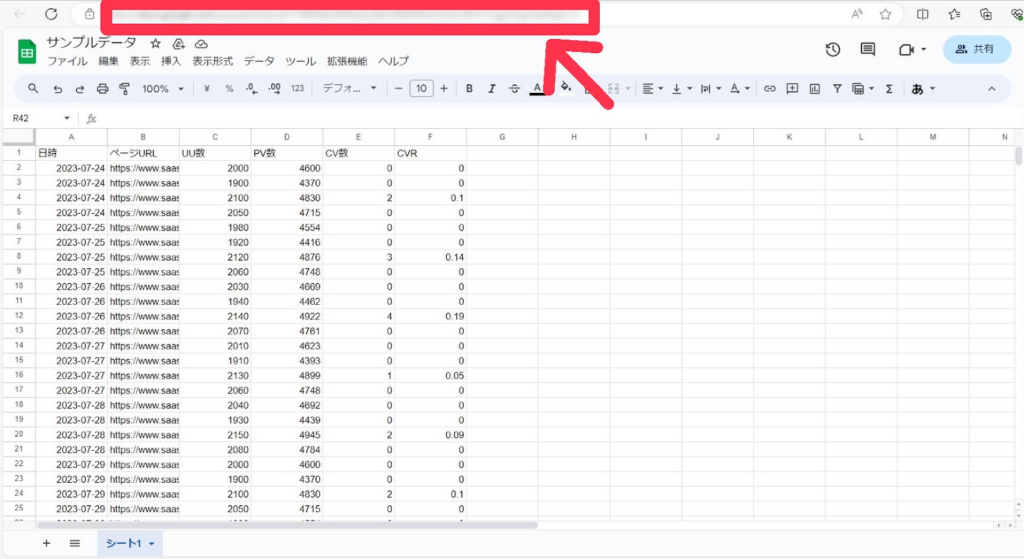The image size is (1024, 559).
Task: Toggle italic formatting
Action: tap(491, 89)
